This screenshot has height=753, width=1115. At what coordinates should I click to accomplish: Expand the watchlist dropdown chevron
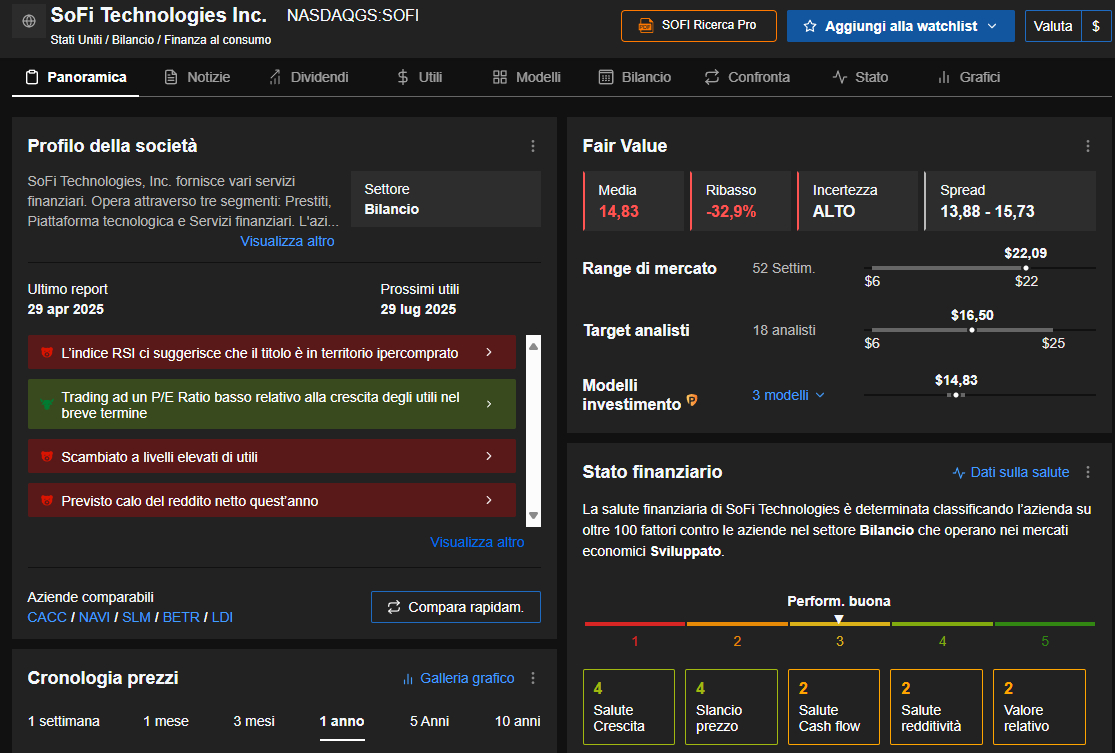tap(992, 26)
